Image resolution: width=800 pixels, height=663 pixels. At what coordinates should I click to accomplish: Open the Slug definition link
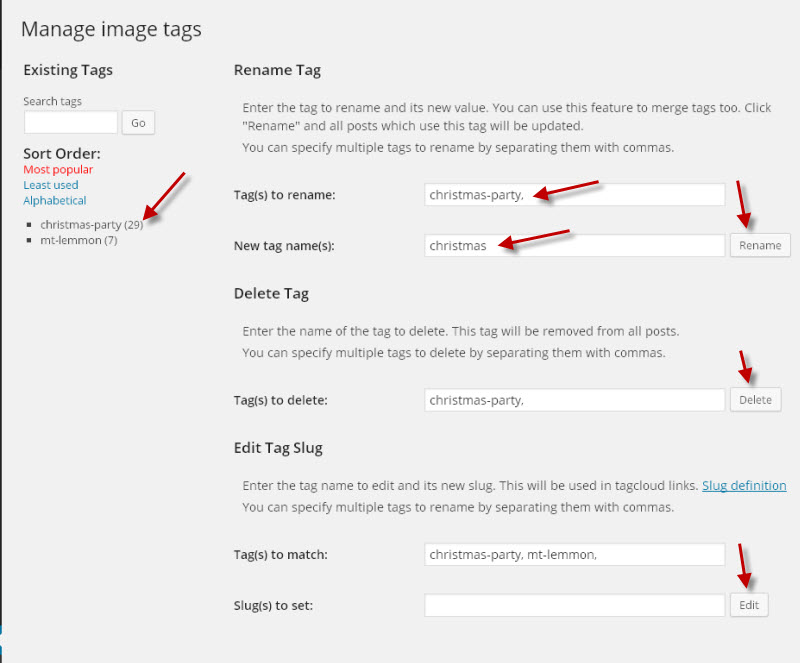[744, 485]
